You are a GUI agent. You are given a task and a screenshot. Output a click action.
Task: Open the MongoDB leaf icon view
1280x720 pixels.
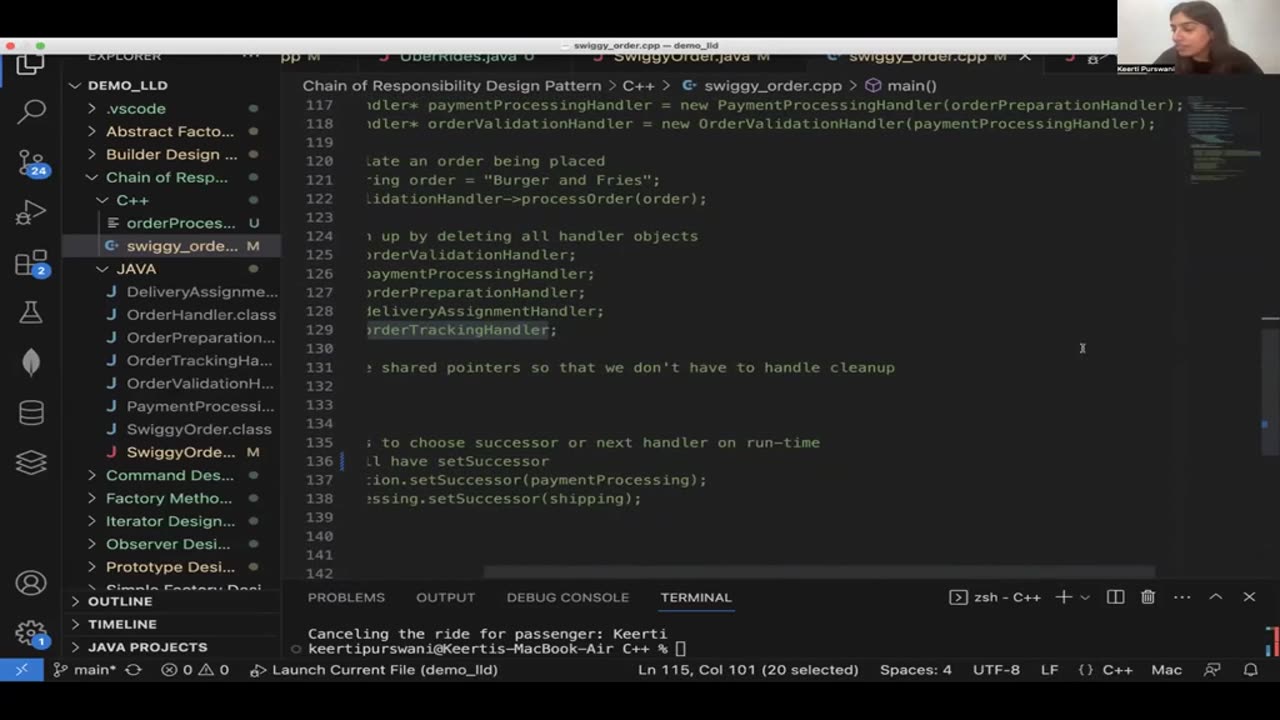coord(31,362)
